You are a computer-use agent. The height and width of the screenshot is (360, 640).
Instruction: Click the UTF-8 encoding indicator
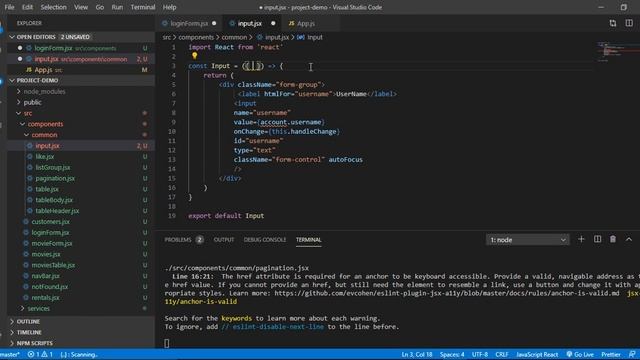tap(480, 354)
